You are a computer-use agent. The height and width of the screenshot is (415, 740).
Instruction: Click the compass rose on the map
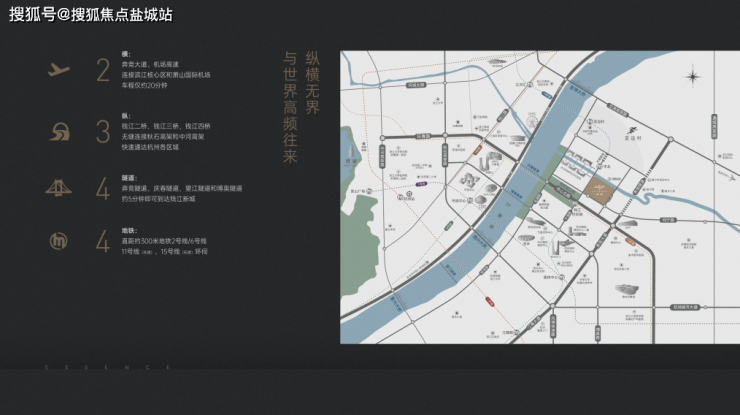pos(692,77)
